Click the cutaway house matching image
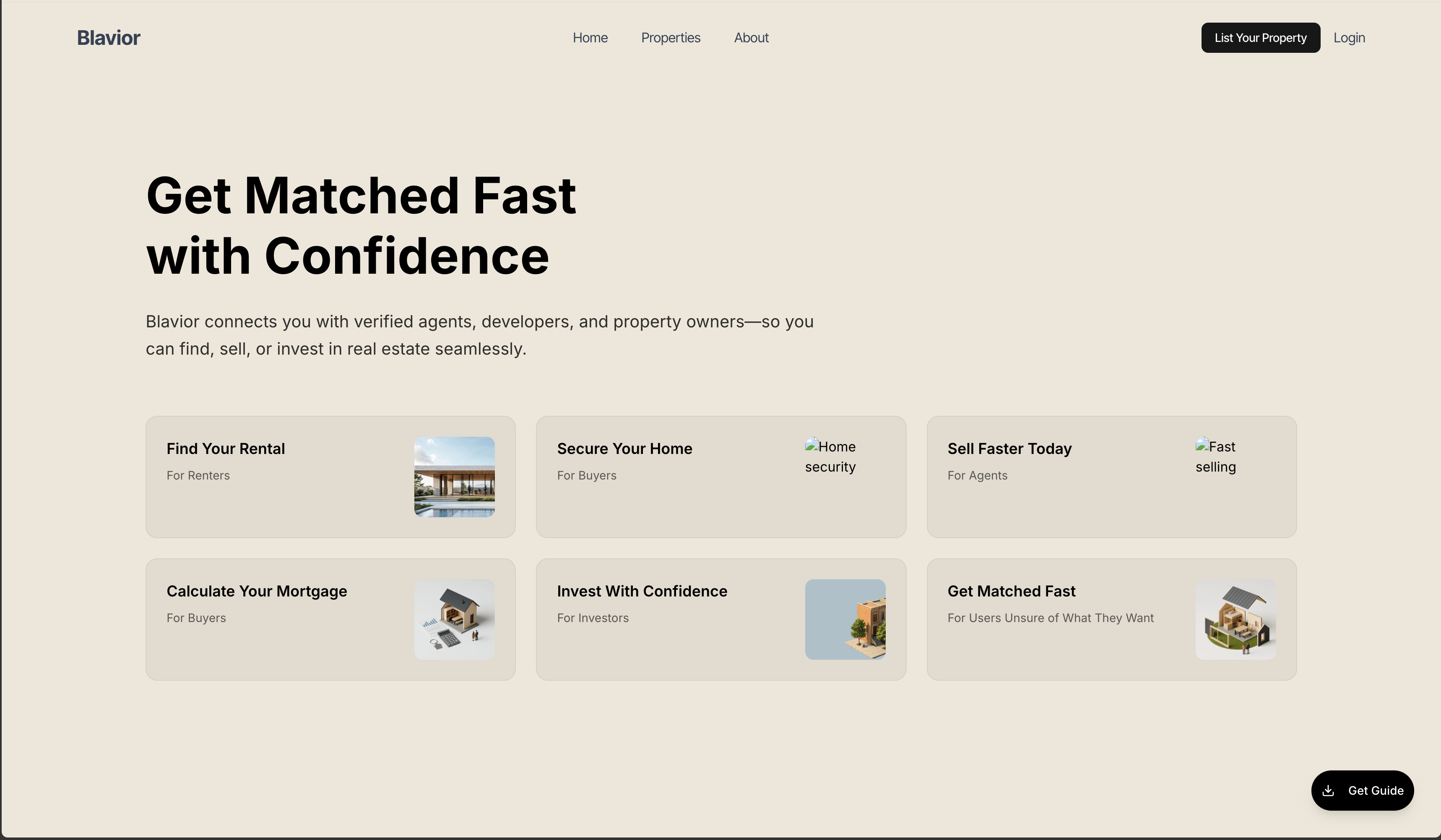Viewport: 1441px width, 840px height. pos(1235,619)
